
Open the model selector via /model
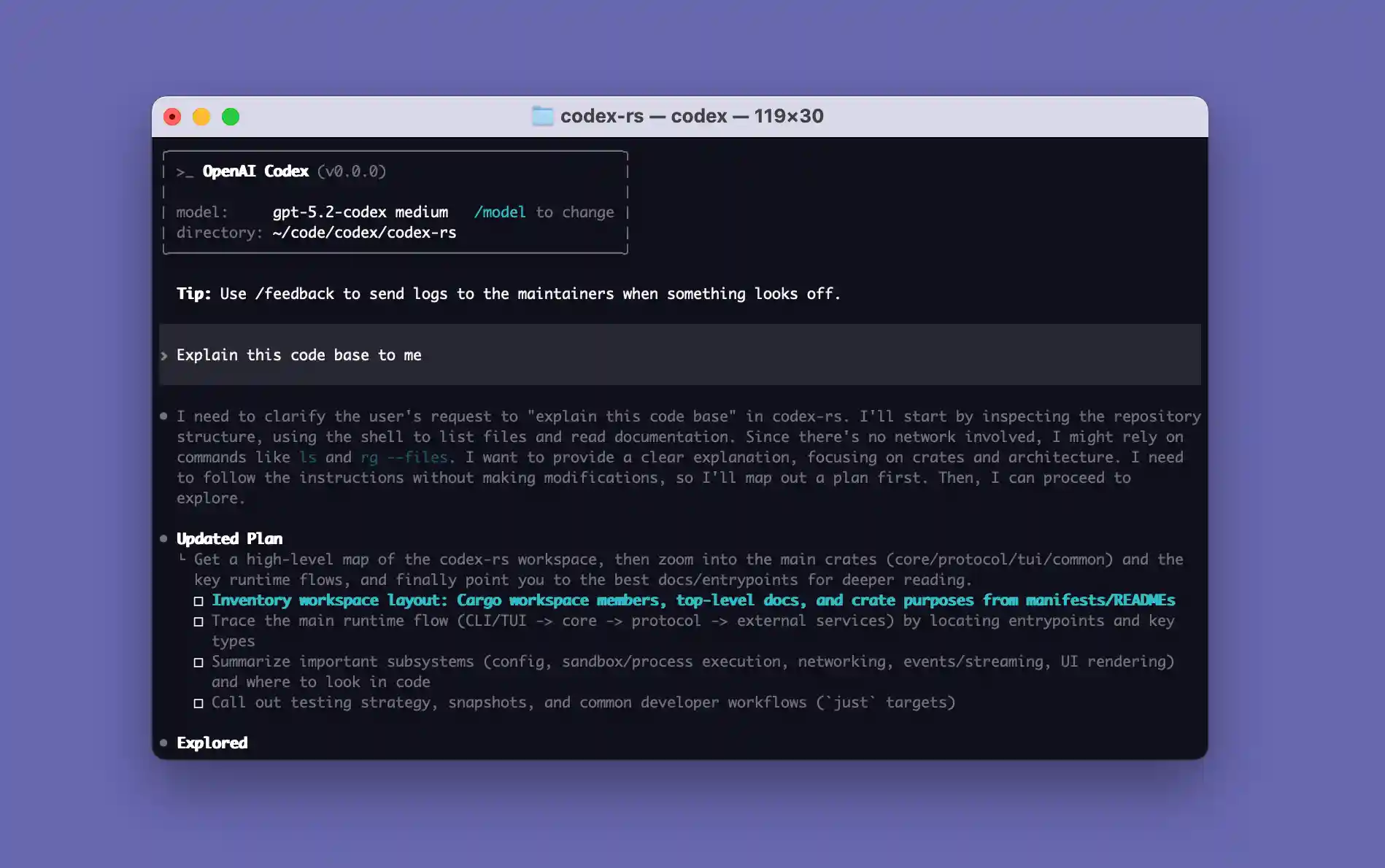tap(501, 212)
